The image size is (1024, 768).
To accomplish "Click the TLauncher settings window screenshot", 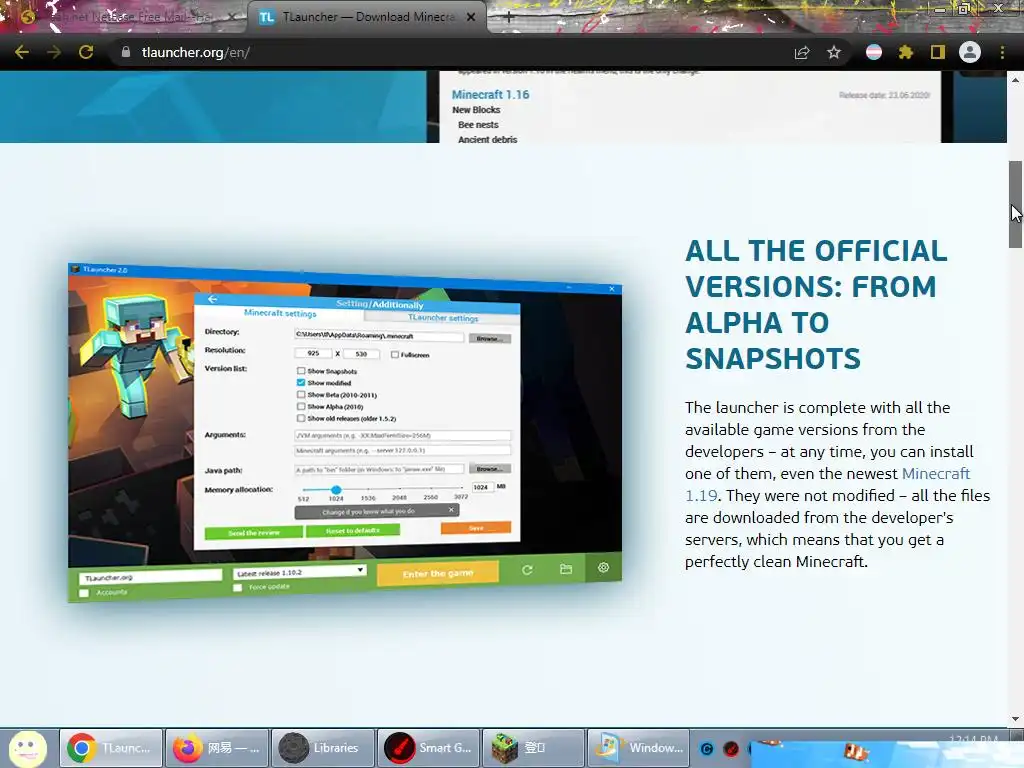I will pyautogui.click(x=345, y=432).
